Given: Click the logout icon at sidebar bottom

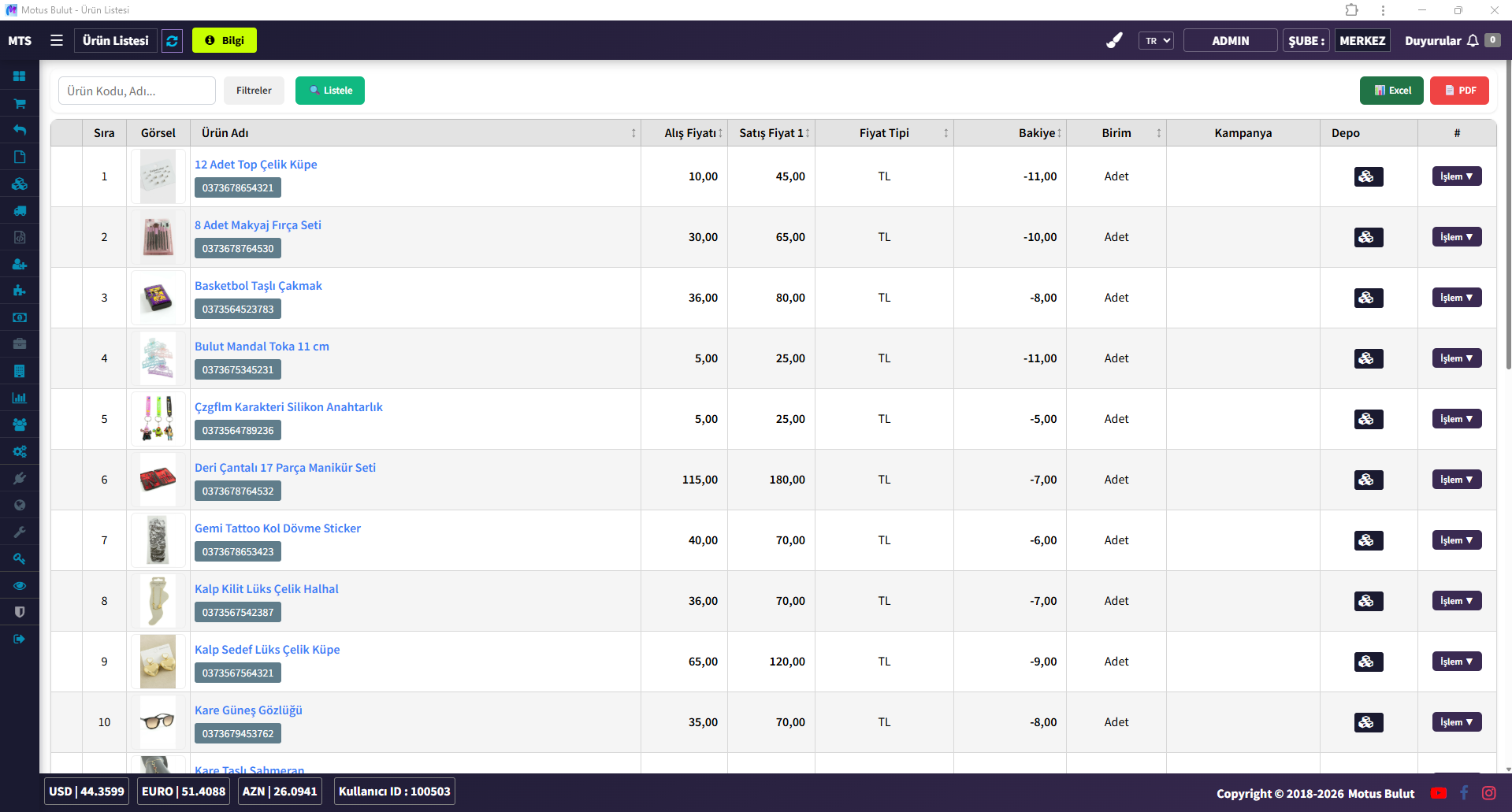Looking at the screenshot, I should click(20, 639).
